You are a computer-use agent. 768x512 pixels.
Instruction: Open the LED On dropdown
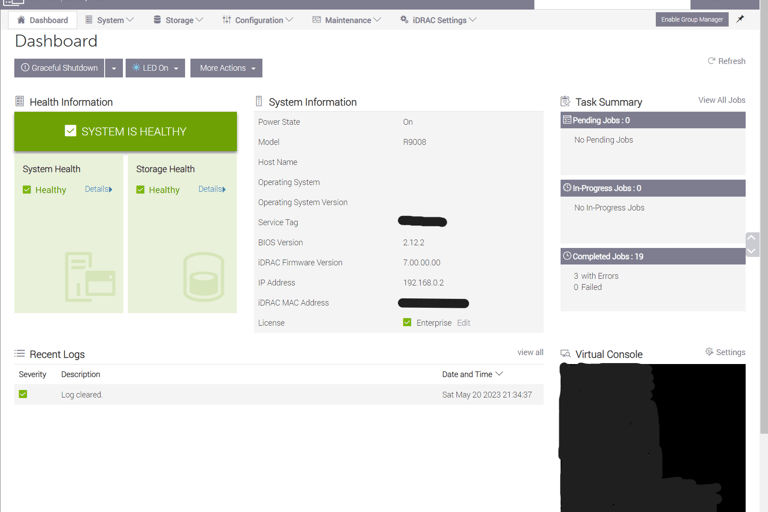pyautogui.click(x=155, y=68)
